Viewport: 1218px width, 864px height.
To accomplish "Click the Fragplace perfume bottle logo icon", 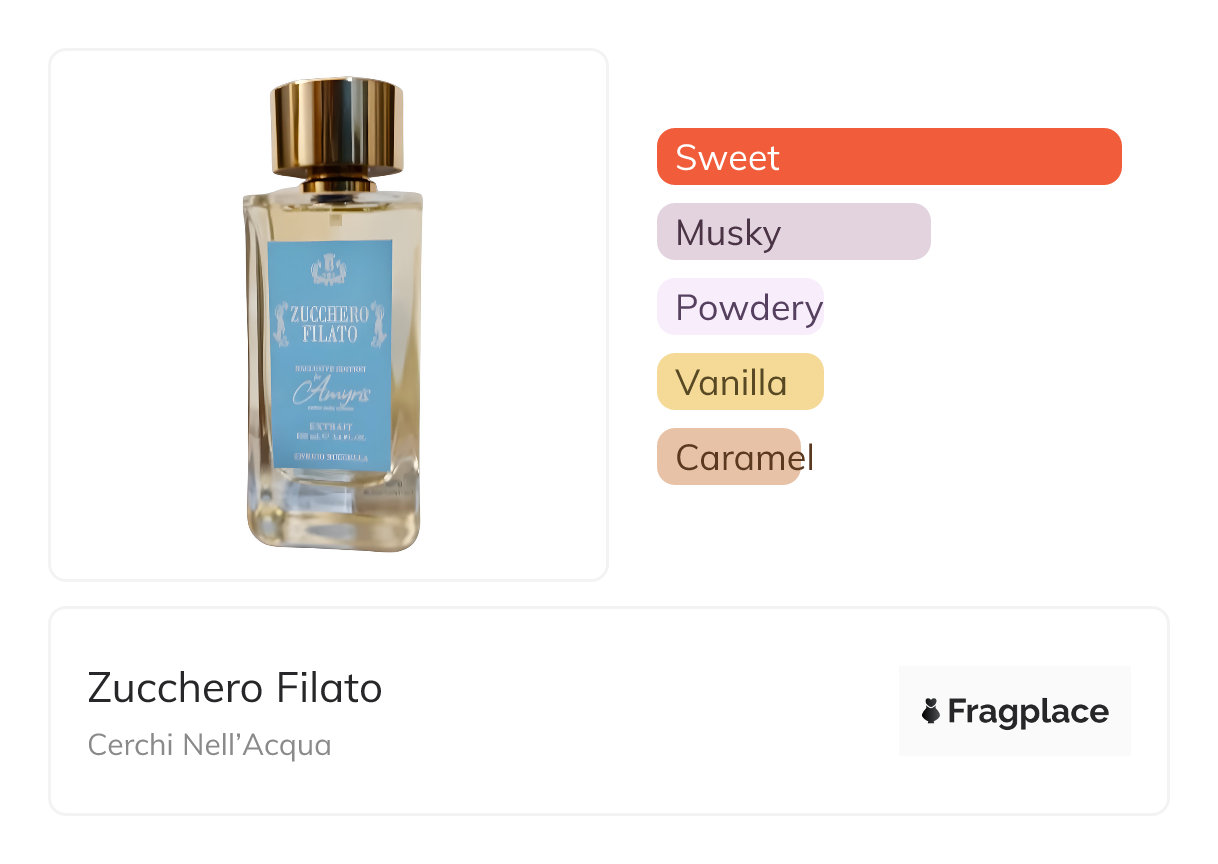I will (931, 711).
